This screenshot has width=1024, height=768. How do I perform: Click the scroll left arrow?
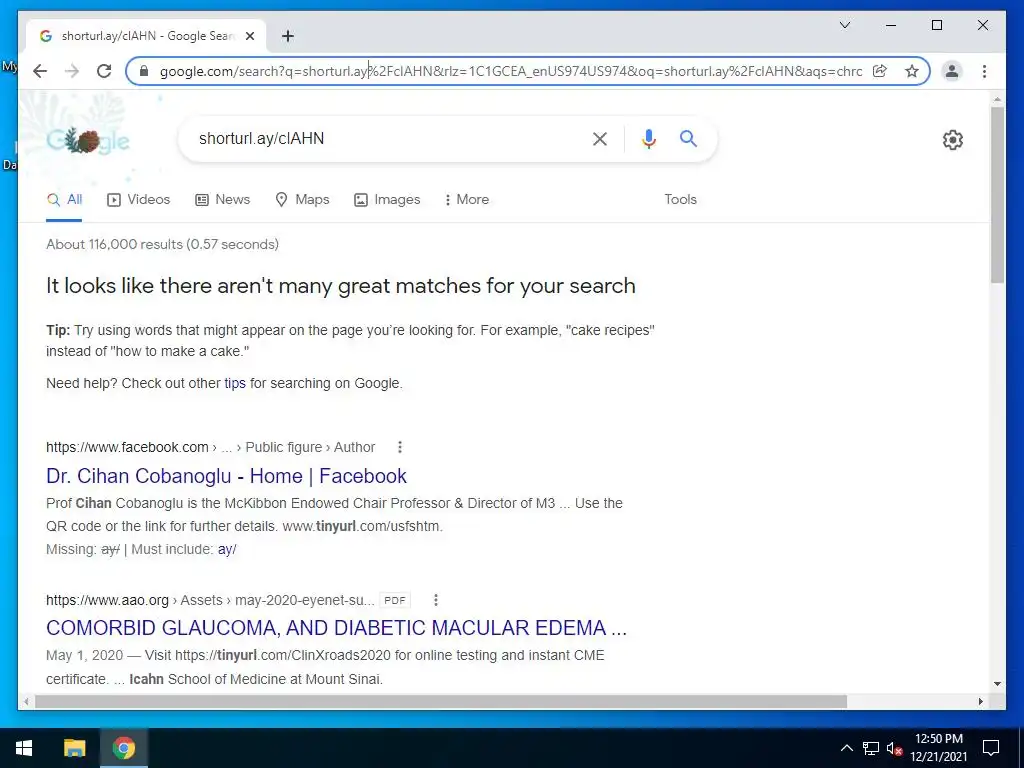click(x=25, y=701)
